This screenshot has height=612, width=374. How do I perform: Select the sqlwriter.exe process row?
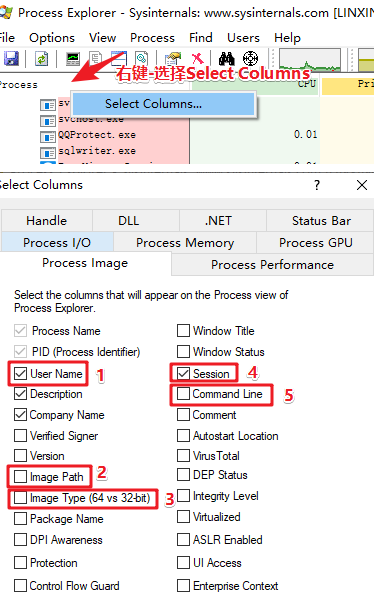pos(97,151)
